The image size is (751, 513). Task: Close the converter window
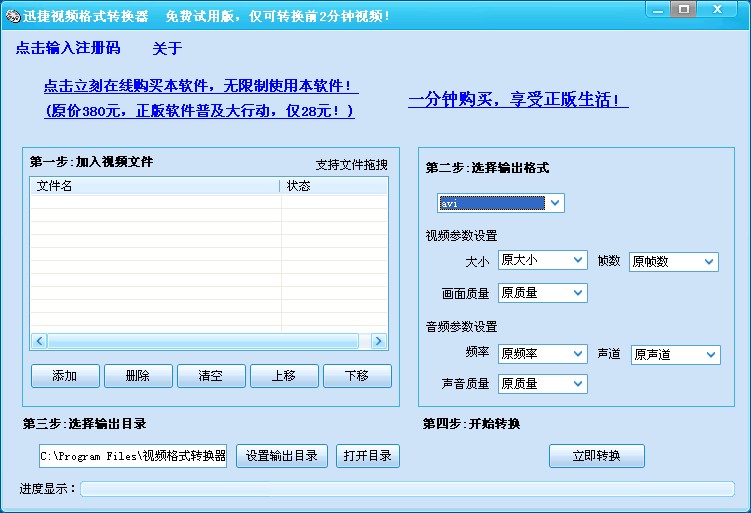tap(717, 9)
